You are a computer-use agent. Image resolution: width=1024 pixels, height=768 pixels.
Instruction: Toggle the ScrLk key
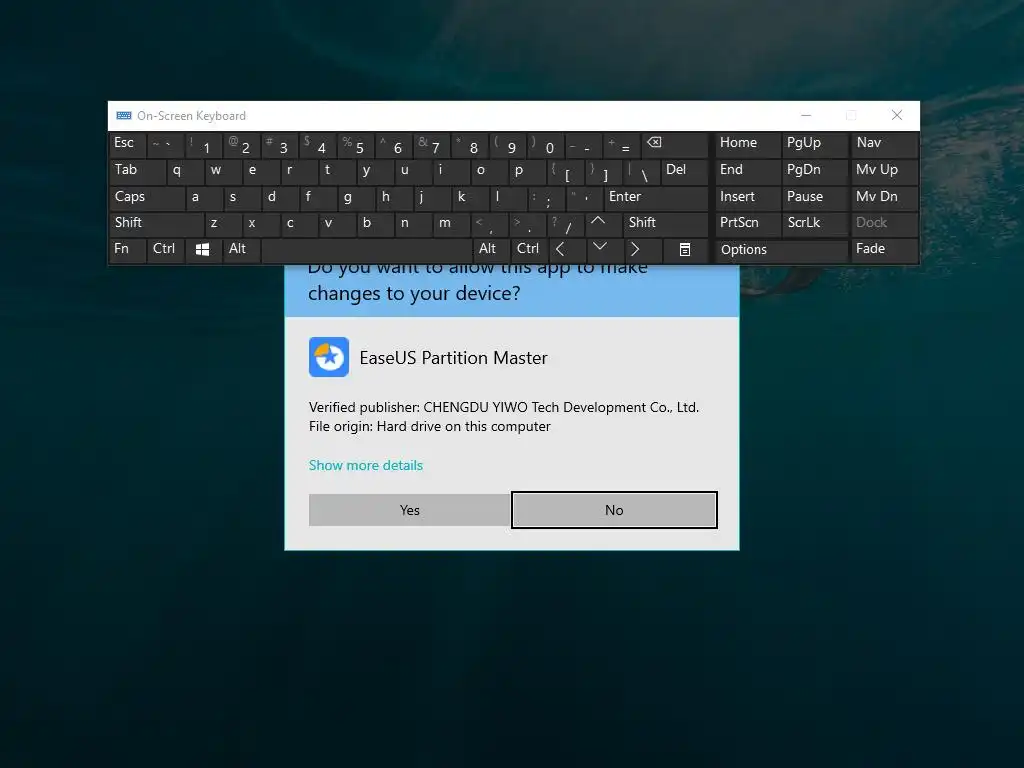[x=814, y=223]
